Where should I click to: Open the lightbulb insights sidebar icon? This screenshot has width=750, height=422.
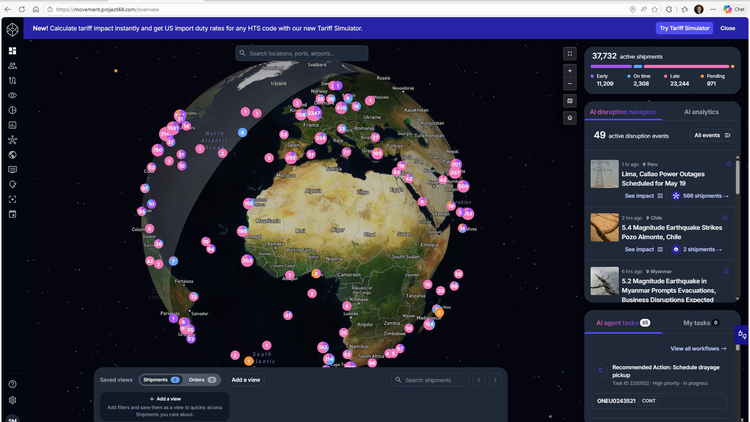(12, 184)
